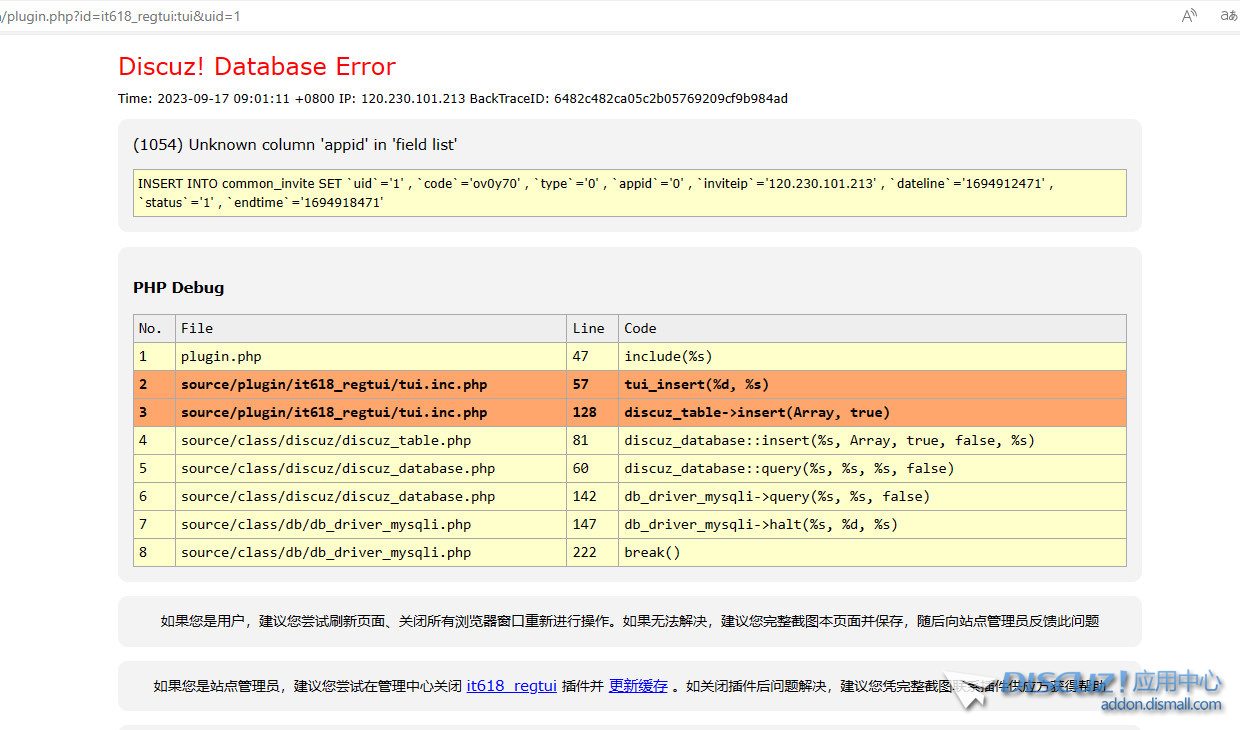Click the Code column header
This screenshot has height=730, width=1240.
tap(640, 328)
